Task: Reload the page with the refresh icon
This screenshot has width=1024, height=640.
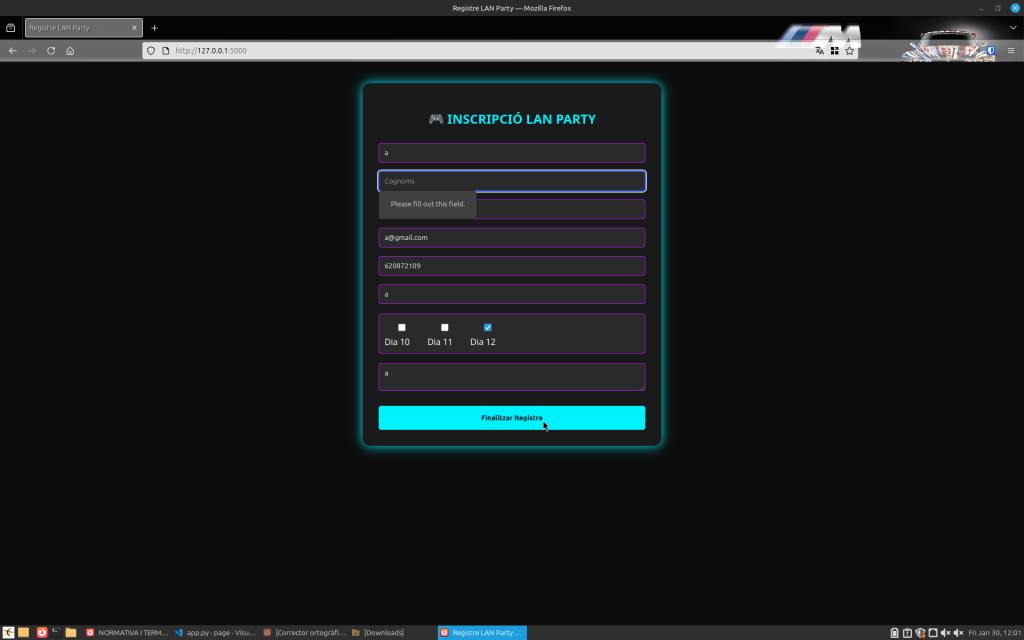Action: (51, 50)
